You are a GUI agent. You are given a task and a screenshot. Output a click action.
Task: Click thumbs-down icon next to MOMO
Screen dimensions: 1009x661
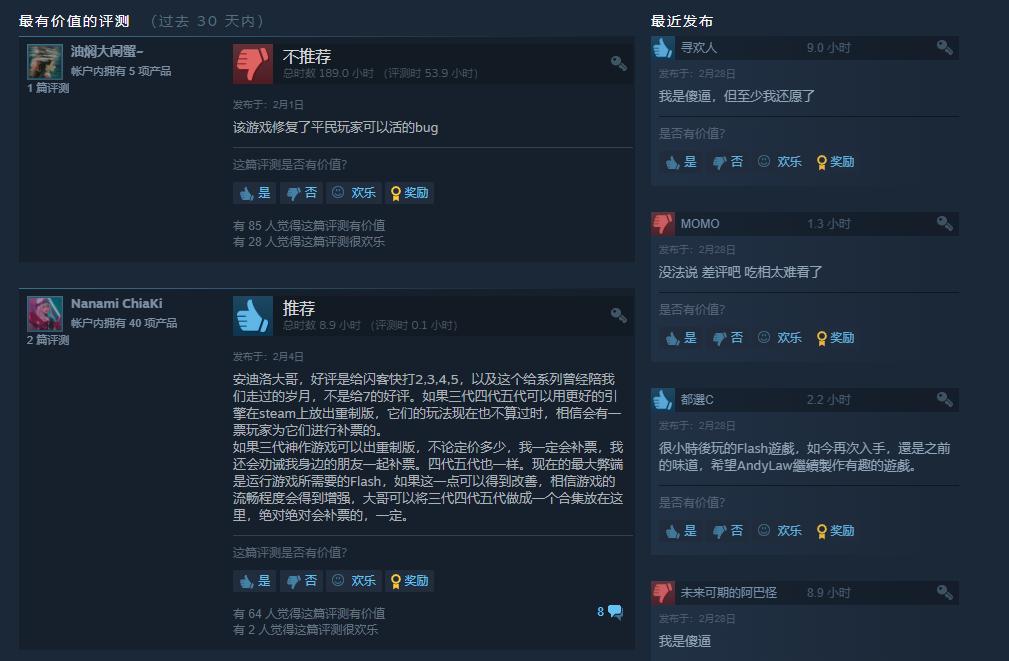point(663,223)
